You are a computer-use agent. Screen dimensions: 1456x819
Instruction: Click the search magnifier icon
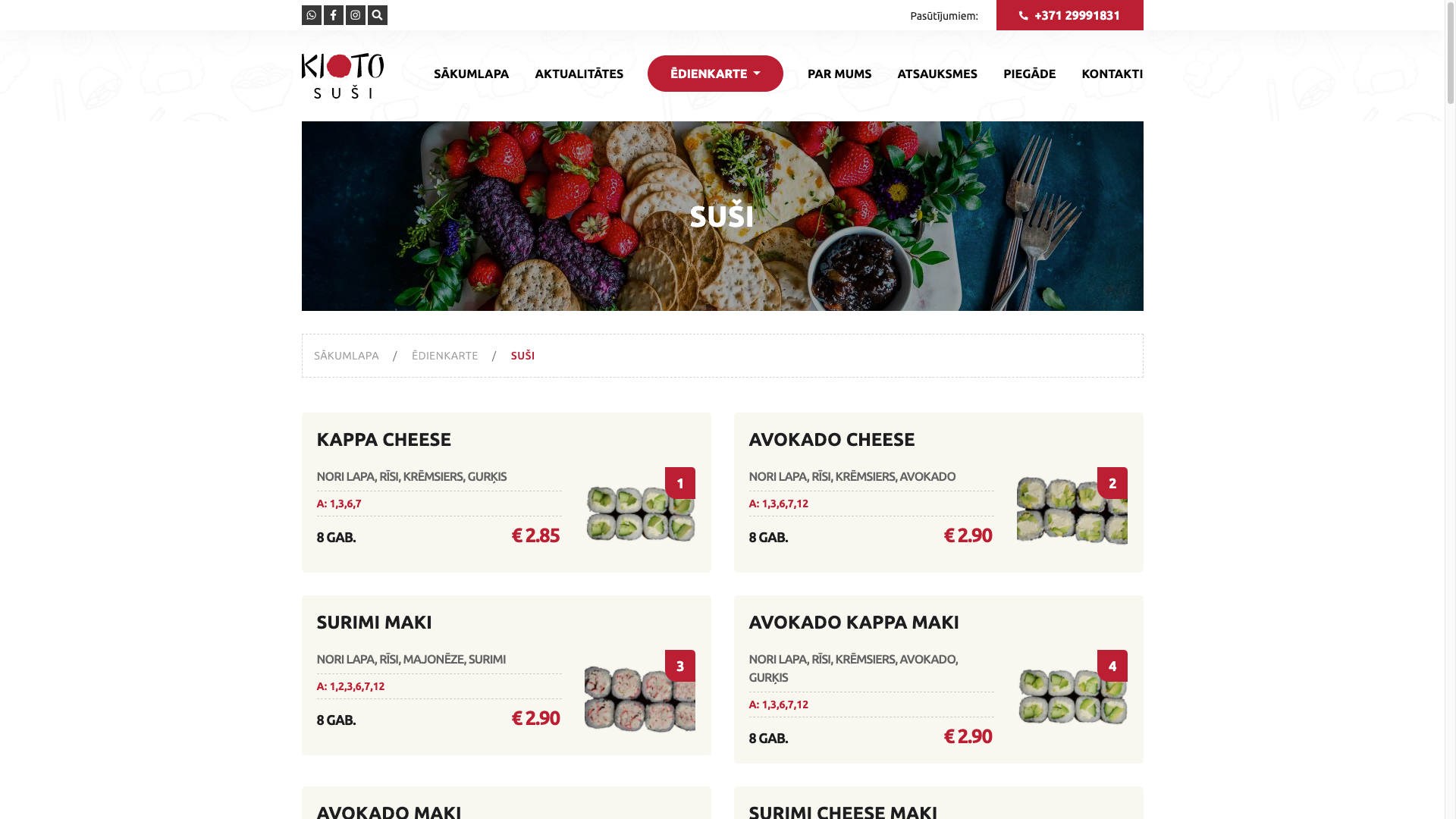pyautogui.click(x=377, y=15)
